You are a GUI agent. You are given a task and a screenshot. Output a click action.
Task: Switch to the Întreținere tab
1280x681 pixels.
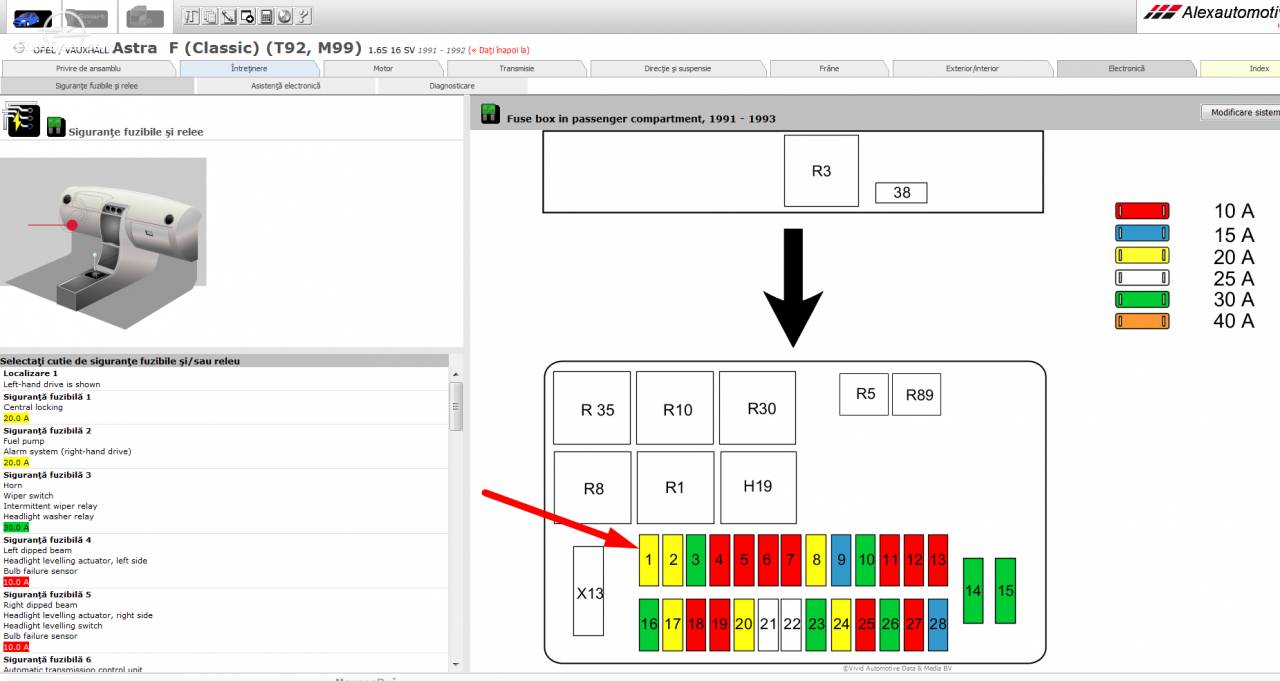250,69
